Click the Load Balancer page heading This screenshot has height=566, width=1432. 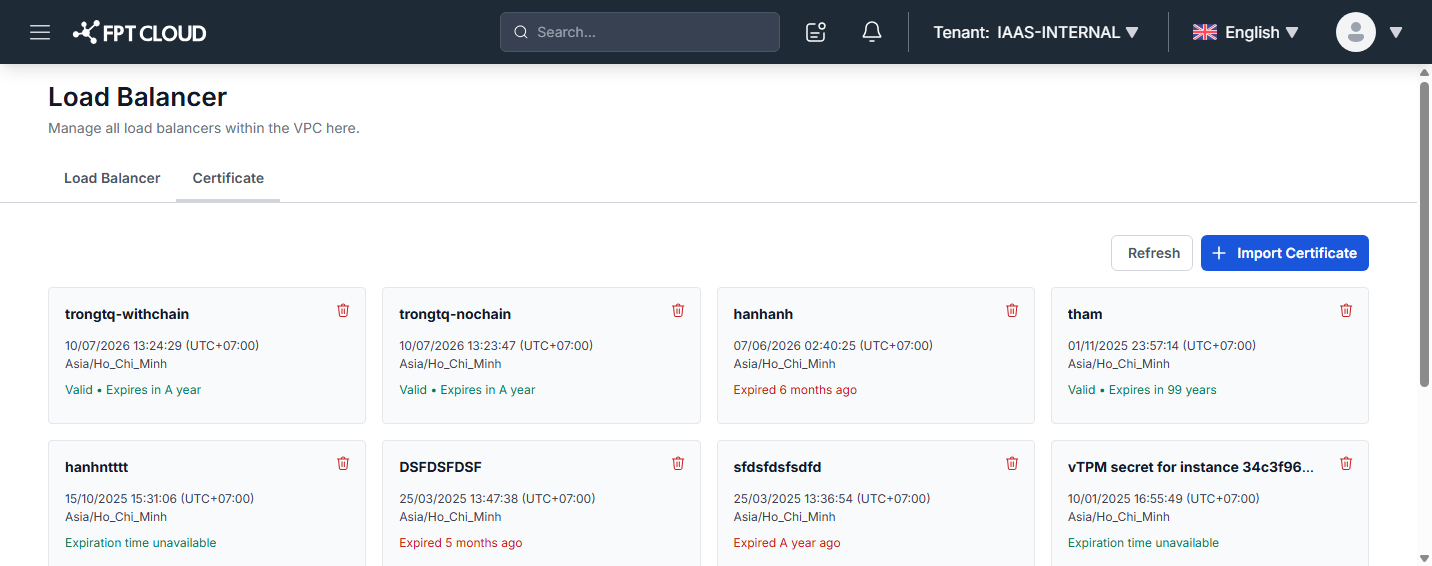click(138, 97)
